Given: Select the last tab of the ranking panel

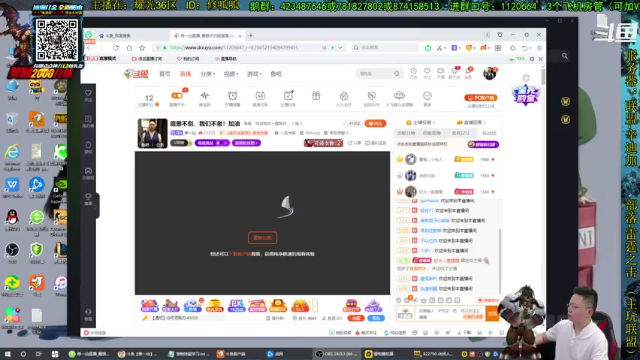Looking at the screenshot, I should tap(489, 133).
